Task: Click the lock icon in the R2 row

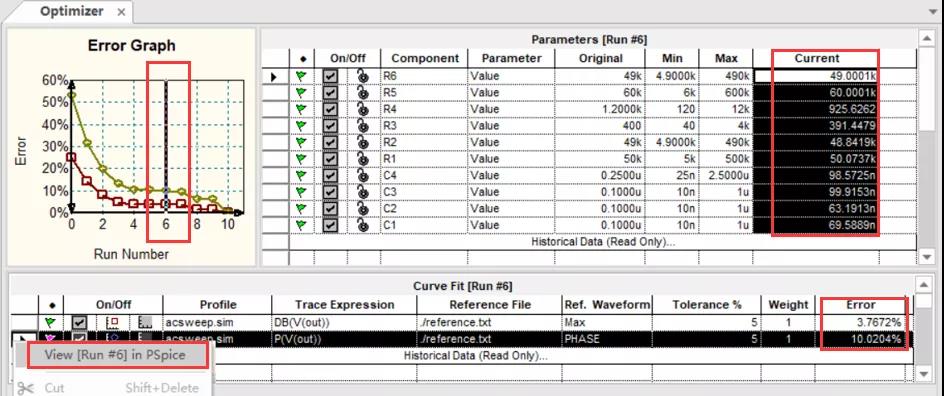Action: pyautogui.click(x=361, y=142)
